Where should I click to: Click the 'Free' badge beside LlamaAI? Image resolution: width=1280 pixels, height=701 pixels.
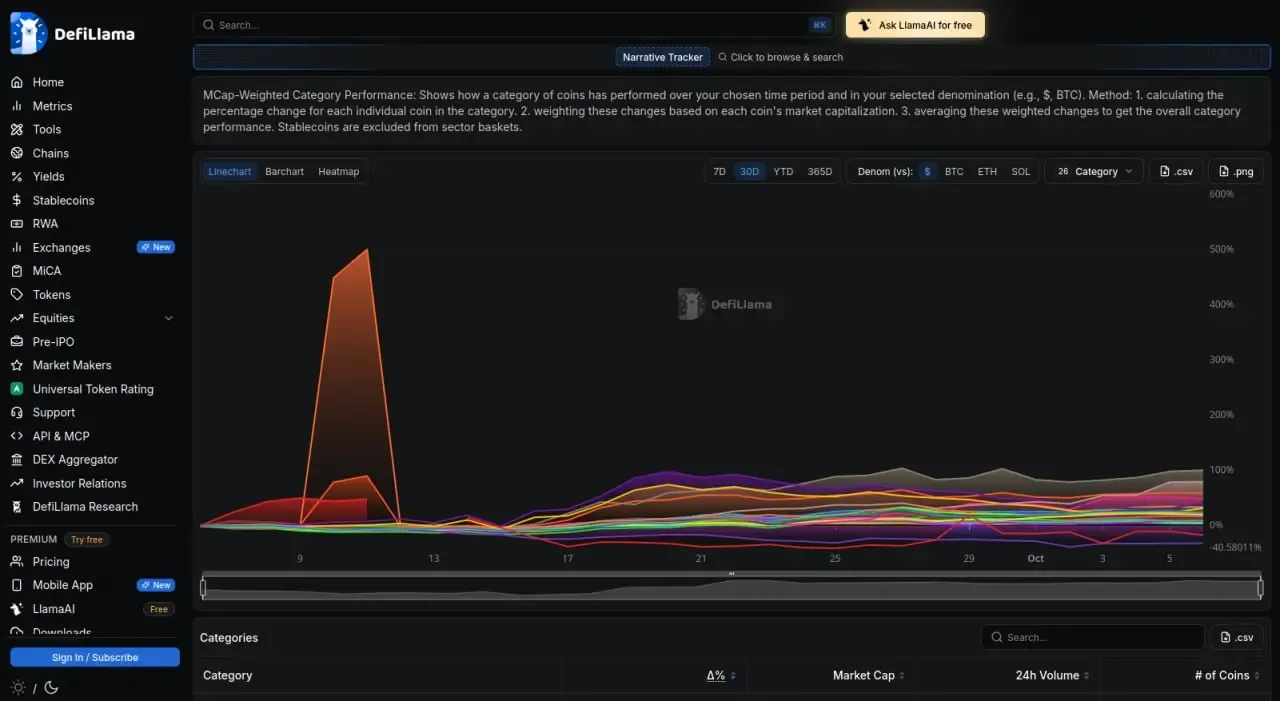[x=159, y=609]
